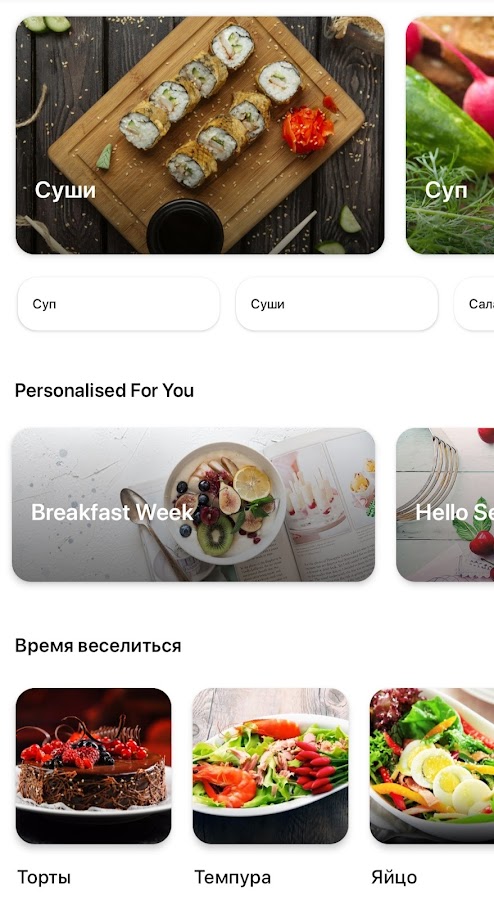This screenshot has width=494, height=900.
Task: Tap the Суп title on vegetable banner
Action: [x=446, y=190]
